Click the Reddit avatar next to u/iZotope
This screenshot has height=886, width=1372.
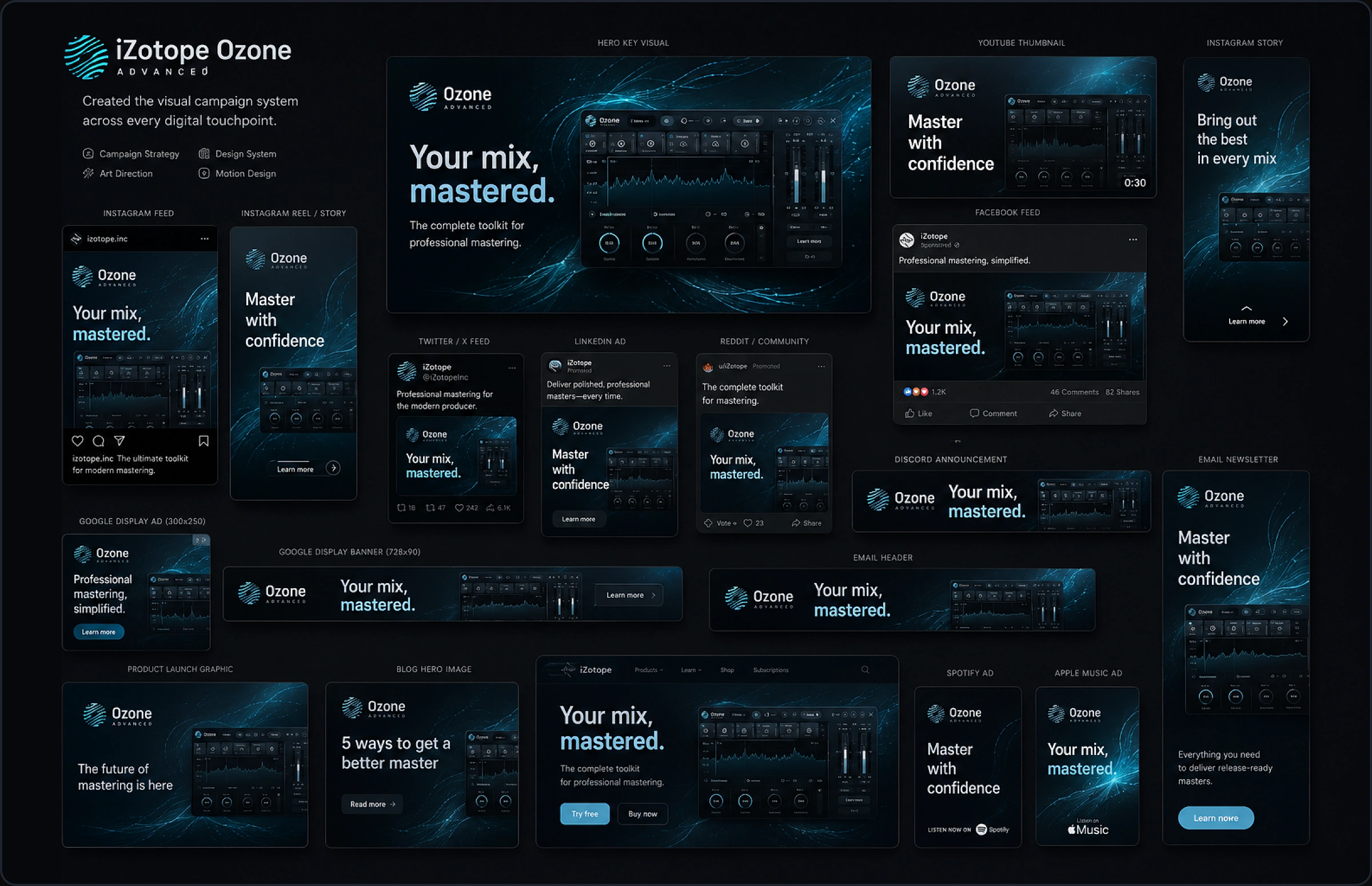click(708, 366)
